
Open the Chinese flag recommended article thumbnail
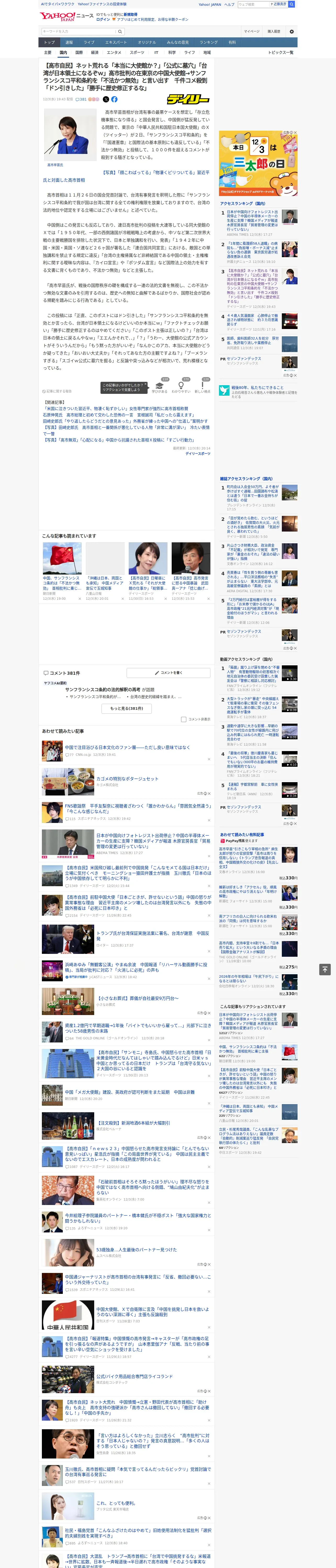click(62, 558)
